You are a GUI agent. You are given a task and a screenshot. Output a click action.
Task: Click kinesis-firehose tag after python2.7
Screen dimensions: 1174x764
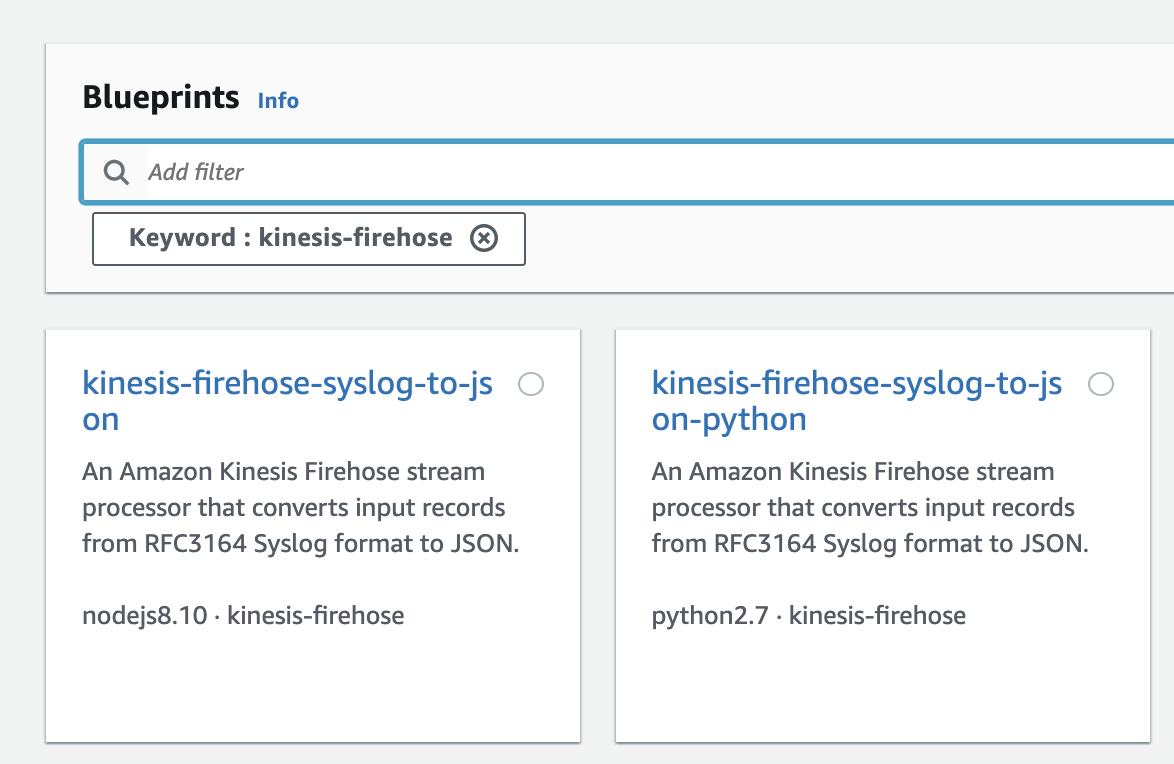click(x=877, y=615)
